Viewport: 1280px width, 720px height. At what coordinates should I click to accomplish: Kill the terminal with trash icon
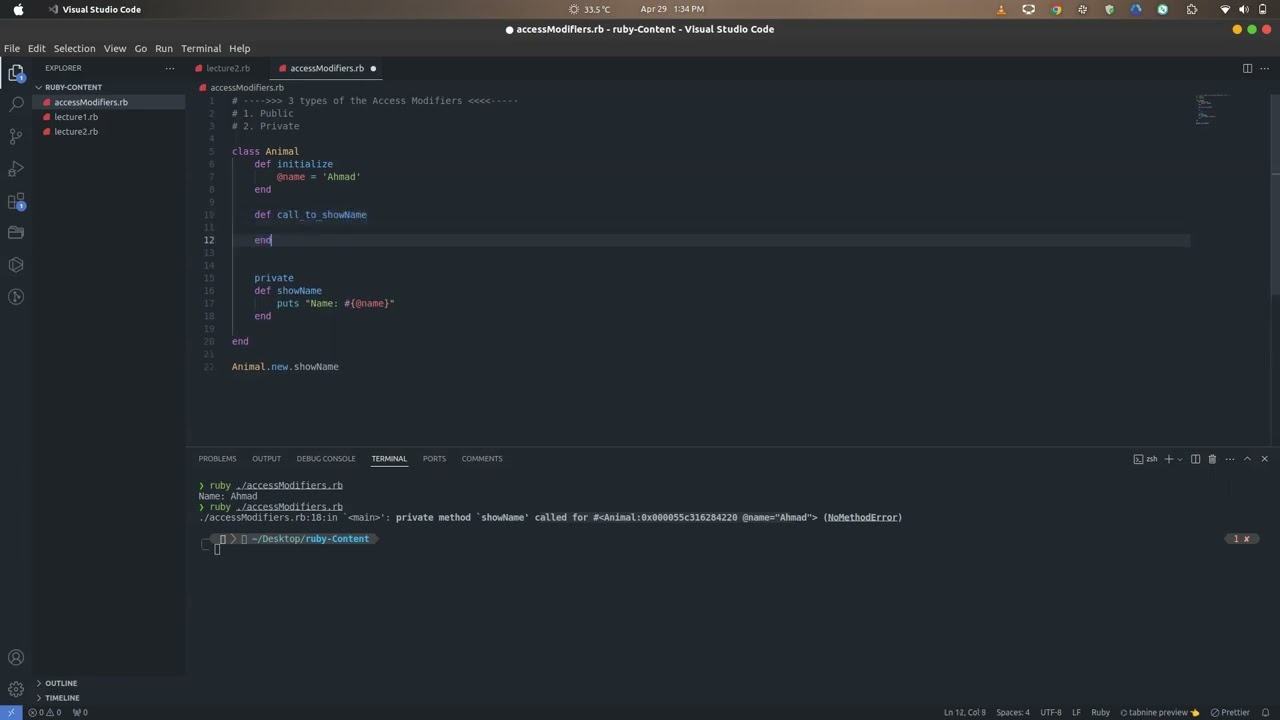point(1212,459)
